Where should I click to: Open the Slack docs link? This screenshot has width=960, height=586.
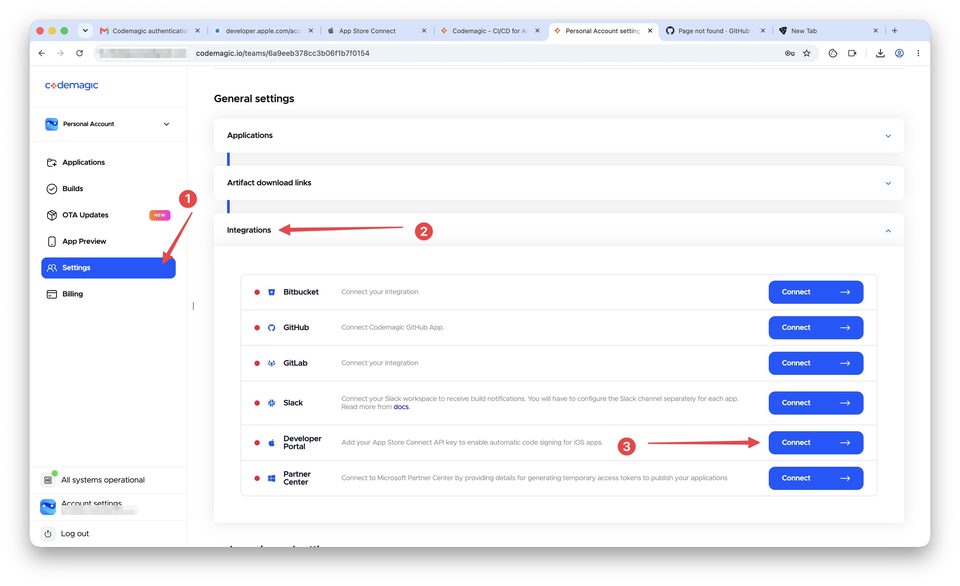coord(401,407)
